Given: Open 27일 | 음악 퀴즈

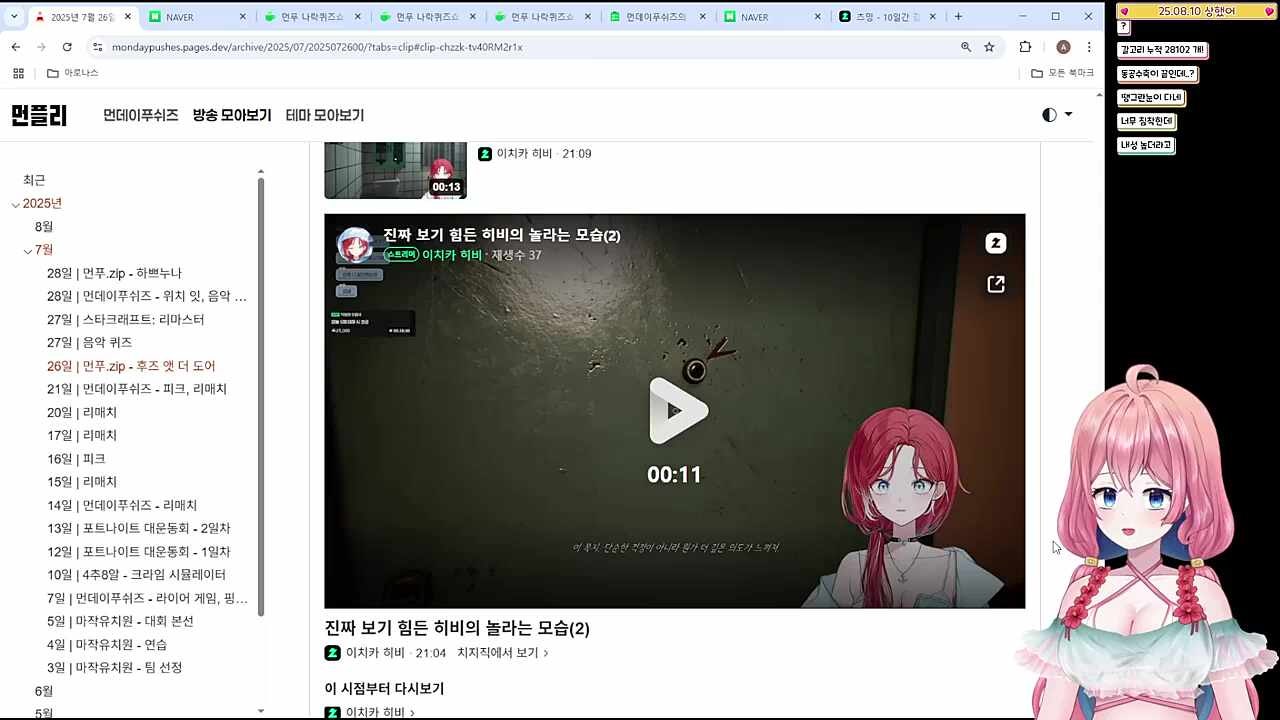Looking at the screenshot, I should click(89, 343).
